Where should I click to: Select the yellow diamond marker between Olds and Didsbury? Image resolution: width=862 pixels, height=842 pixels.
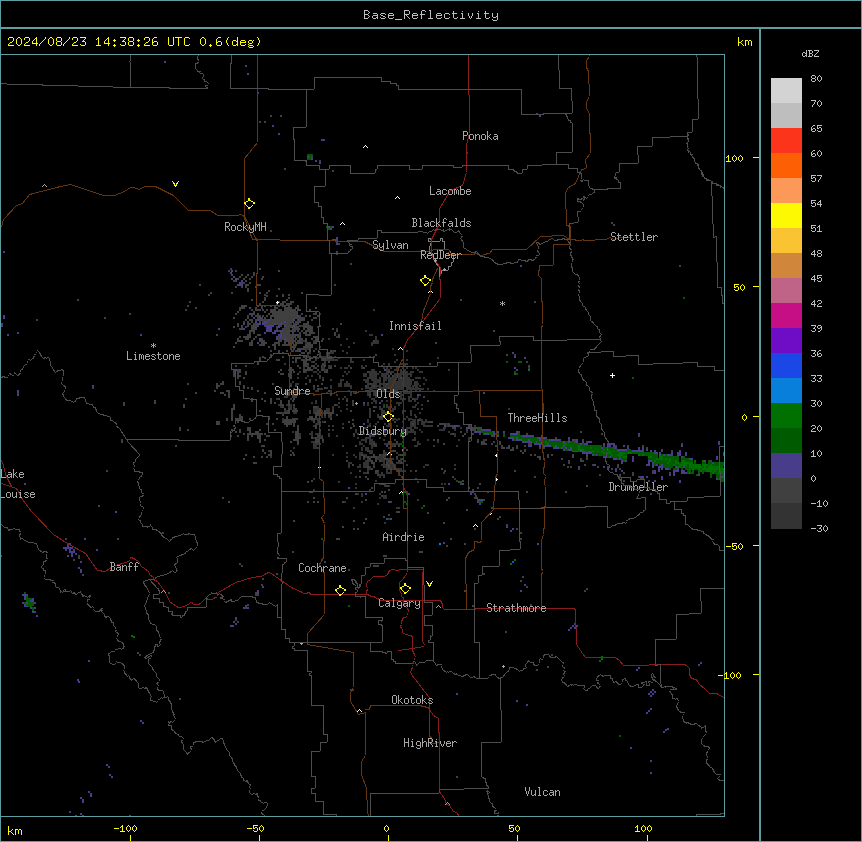[389, 417]
